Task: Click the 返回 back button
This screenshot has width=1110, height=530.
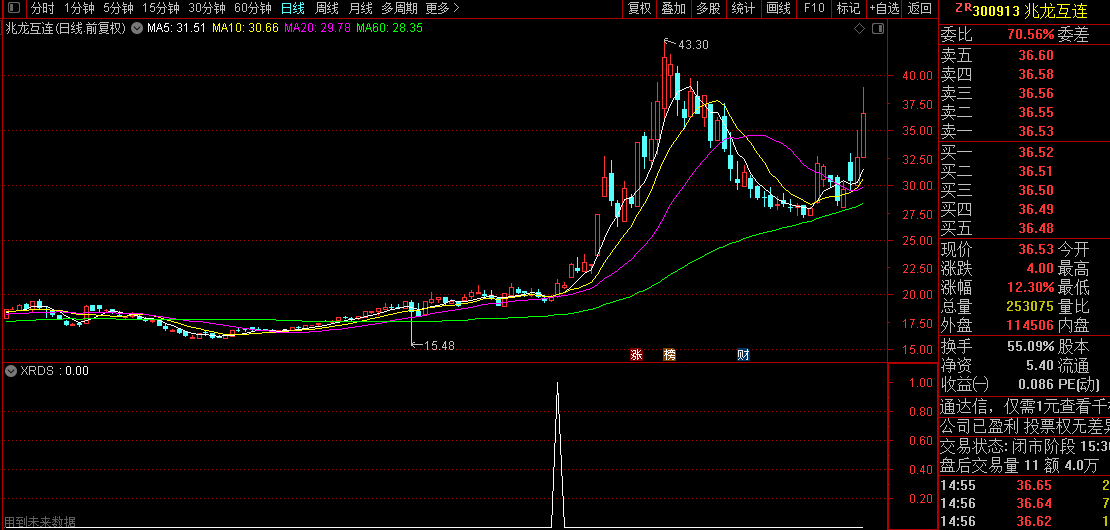Action: (919, 8)
